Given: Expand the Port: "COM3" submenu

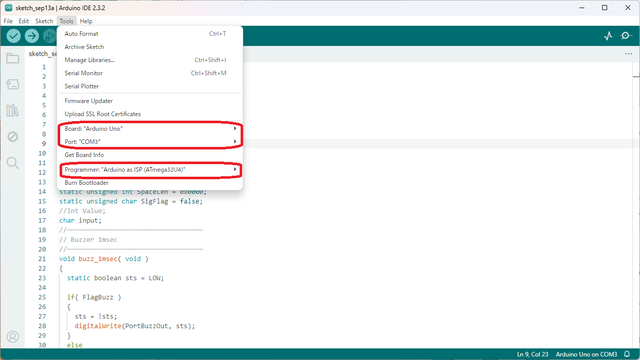Looking at the screenshot, I should 150,142.
